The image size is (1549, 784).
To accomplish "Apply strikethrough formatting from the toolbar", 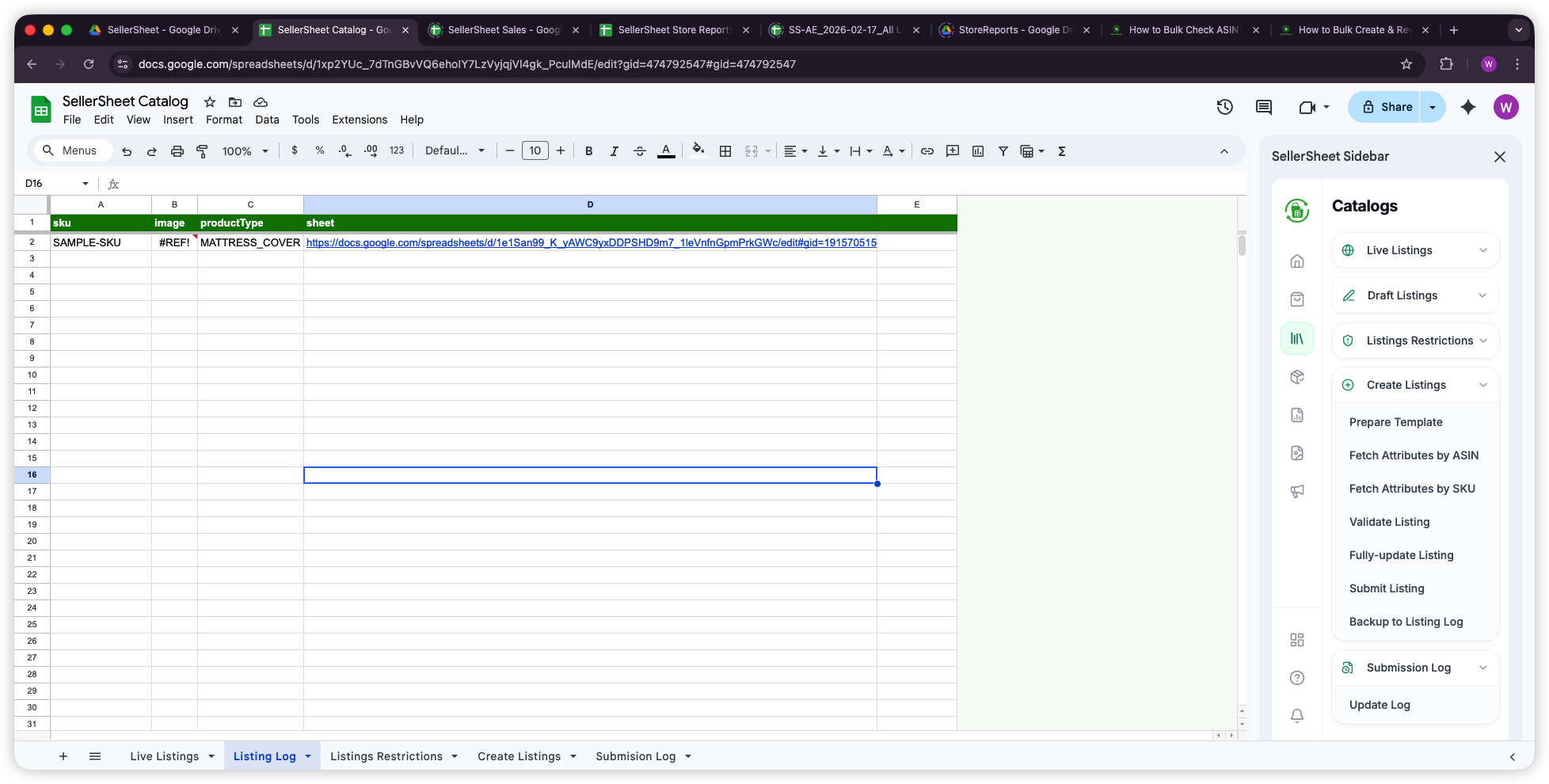I will tap(640, 150).
